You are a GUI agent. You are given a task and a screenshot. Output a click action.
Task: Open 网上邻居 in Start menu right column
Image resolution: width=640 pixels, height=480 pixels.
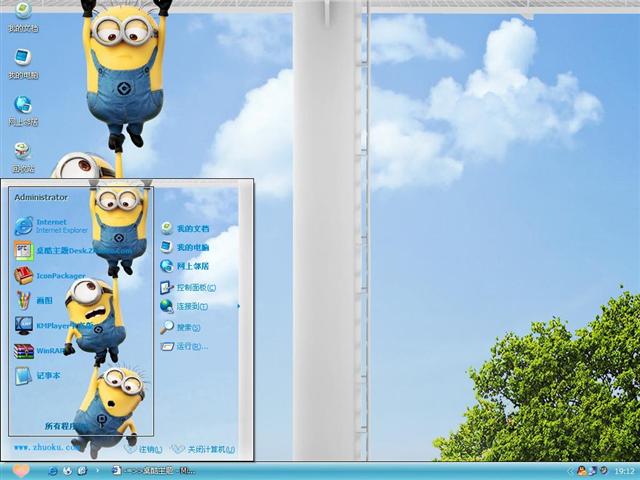[185, 266]
